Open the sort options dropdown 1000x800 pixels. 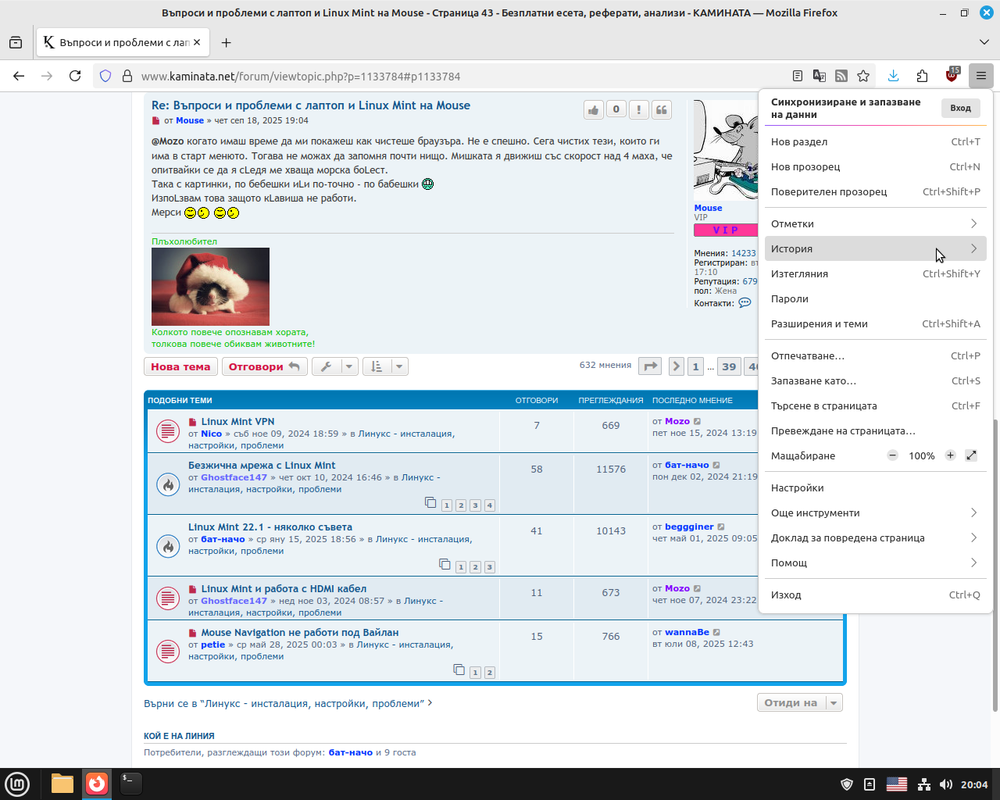[x=385, y=366]
